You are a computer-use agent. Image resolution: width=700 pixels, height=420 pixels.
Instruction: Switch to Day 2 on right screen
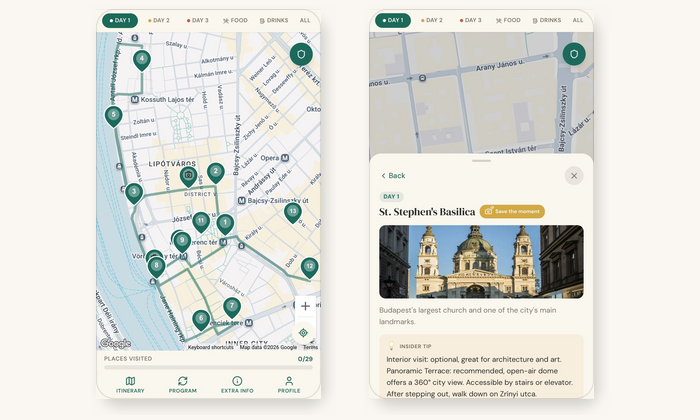pos(432,21)
